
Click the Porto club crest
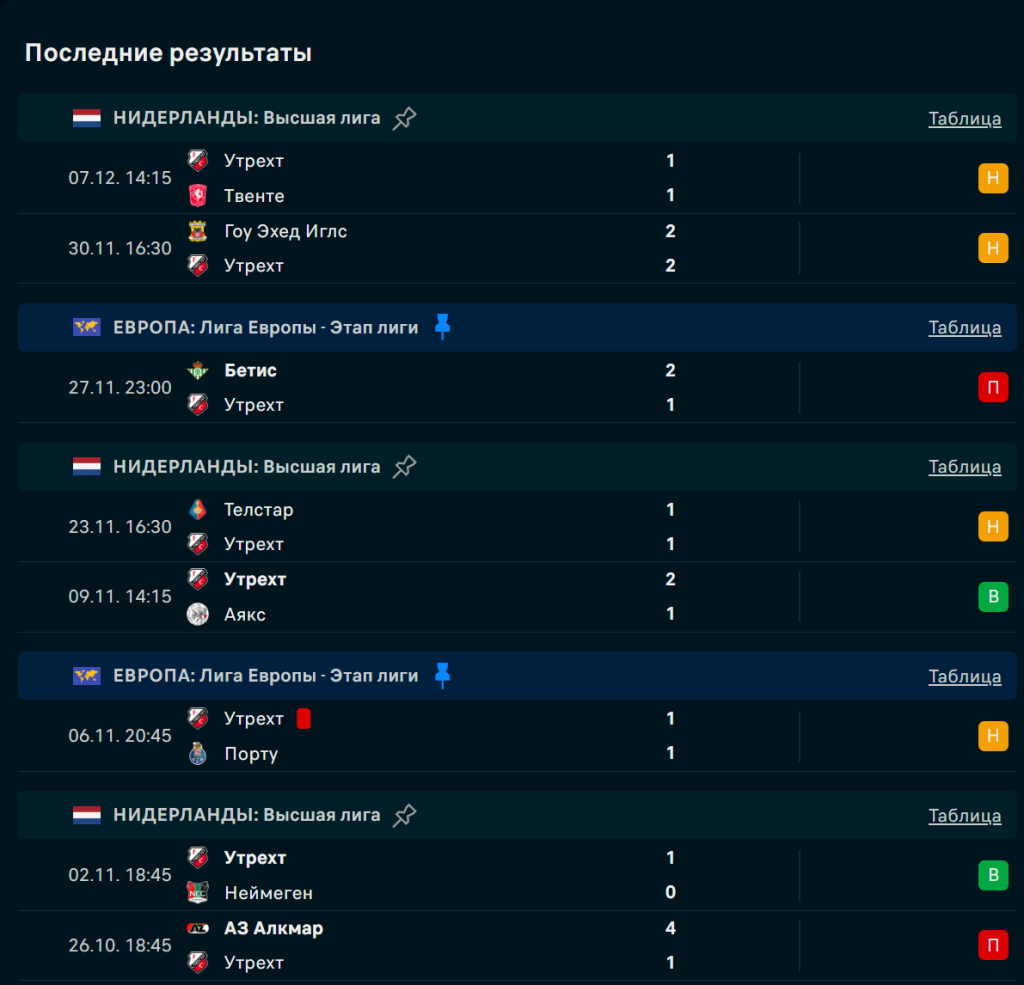pyautogui.click(x=198, y=754)
